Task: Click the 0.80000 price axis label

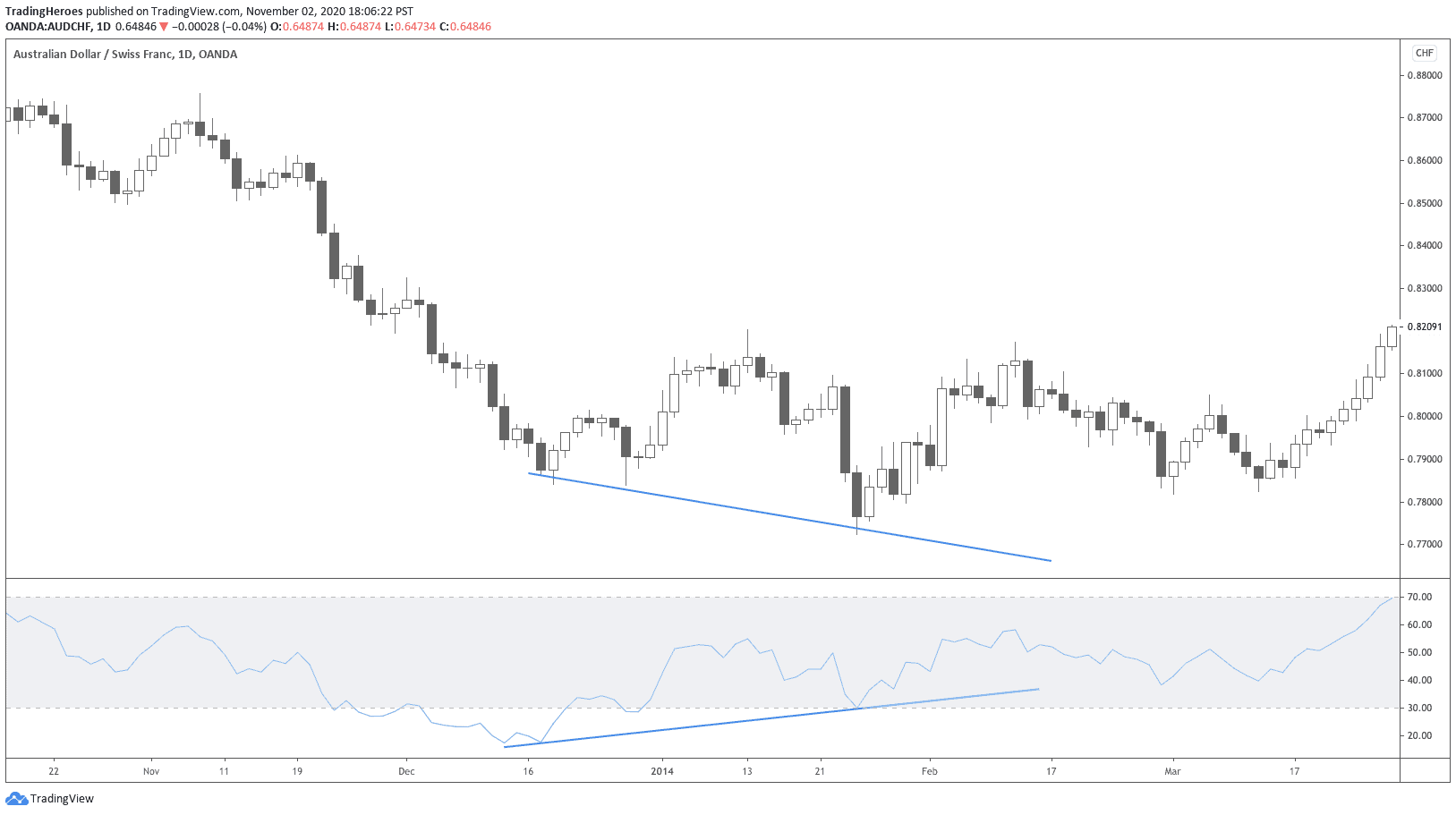Action: coord(1425,416)
